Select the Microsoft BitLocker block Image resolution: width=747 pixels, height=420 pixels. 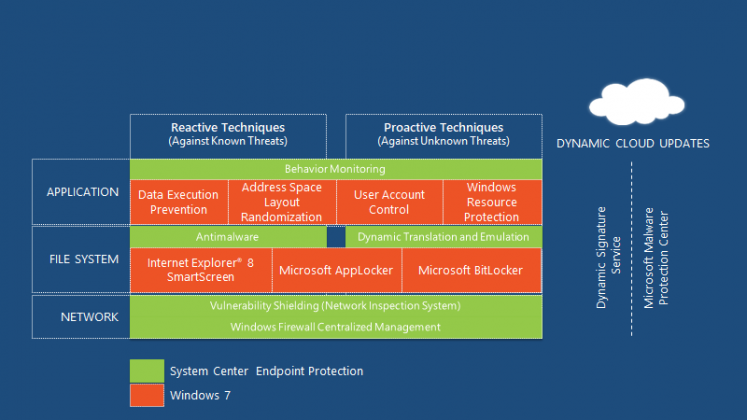point(472,270)
